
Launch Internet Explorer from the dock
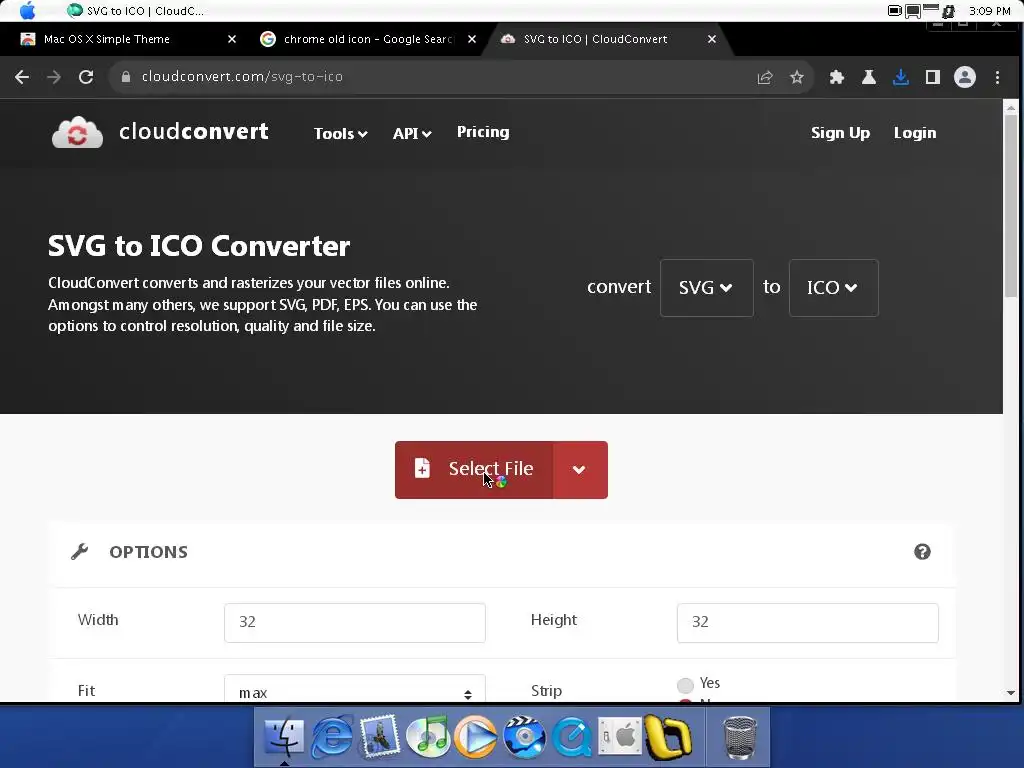click(x=332, y=737)
